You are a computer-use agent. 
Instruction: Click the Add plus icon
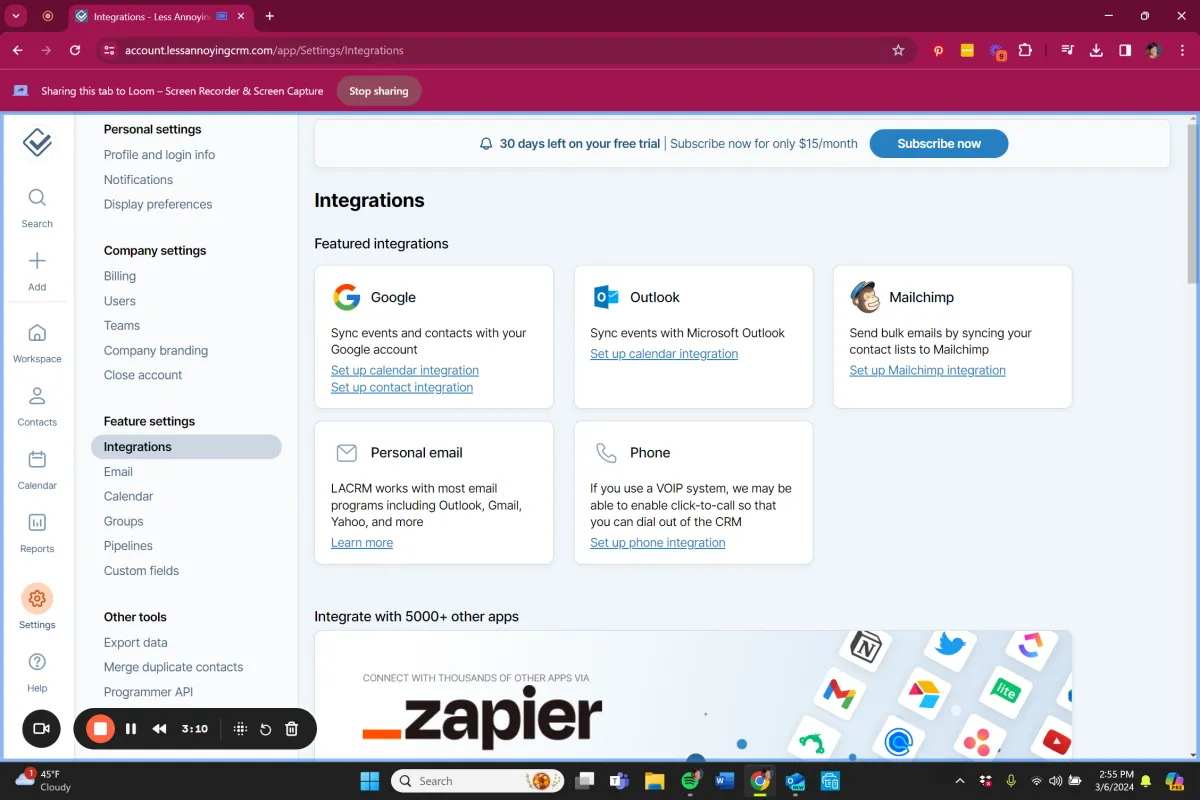pos(37,262)
